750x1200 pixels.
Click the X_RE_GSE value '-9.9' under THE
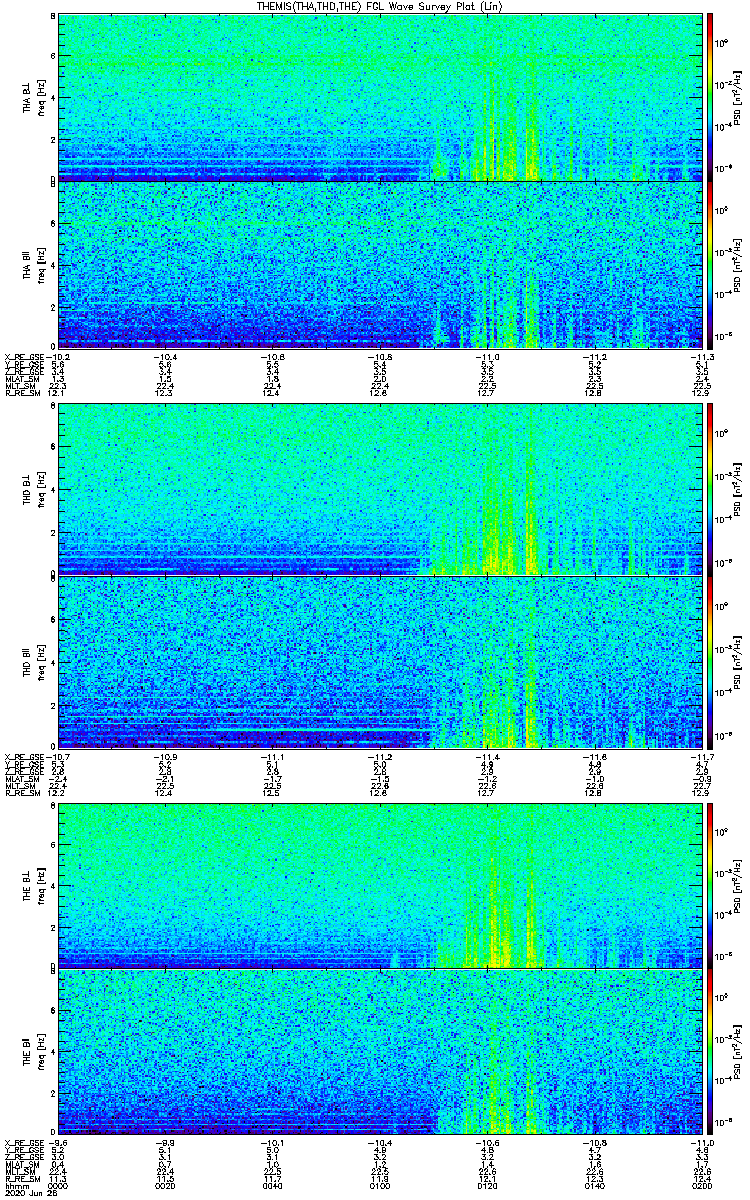click(x=164, y=1144)
